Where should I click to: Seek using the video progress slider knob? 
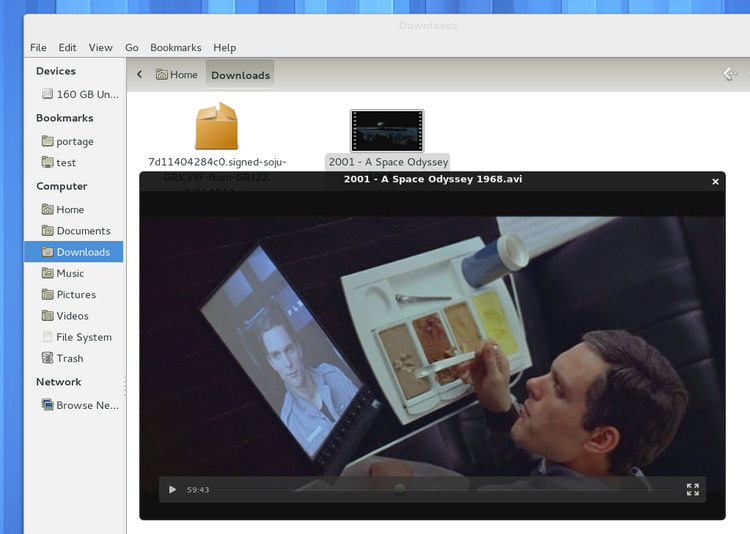pyautogui.click(x=399, y=490)
